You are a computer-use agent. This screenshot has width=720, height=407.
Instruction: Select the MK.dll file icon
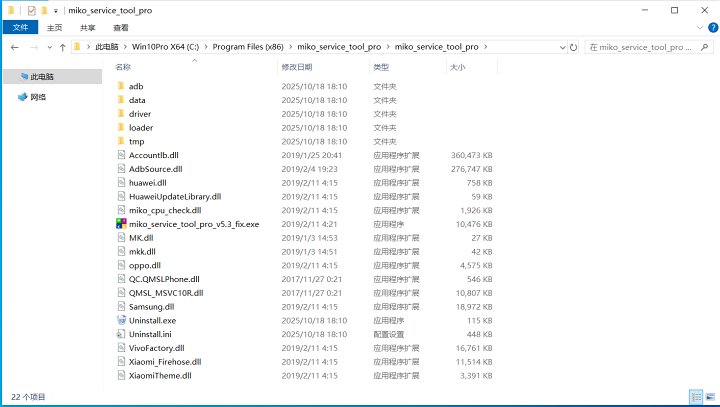(121, 237)
